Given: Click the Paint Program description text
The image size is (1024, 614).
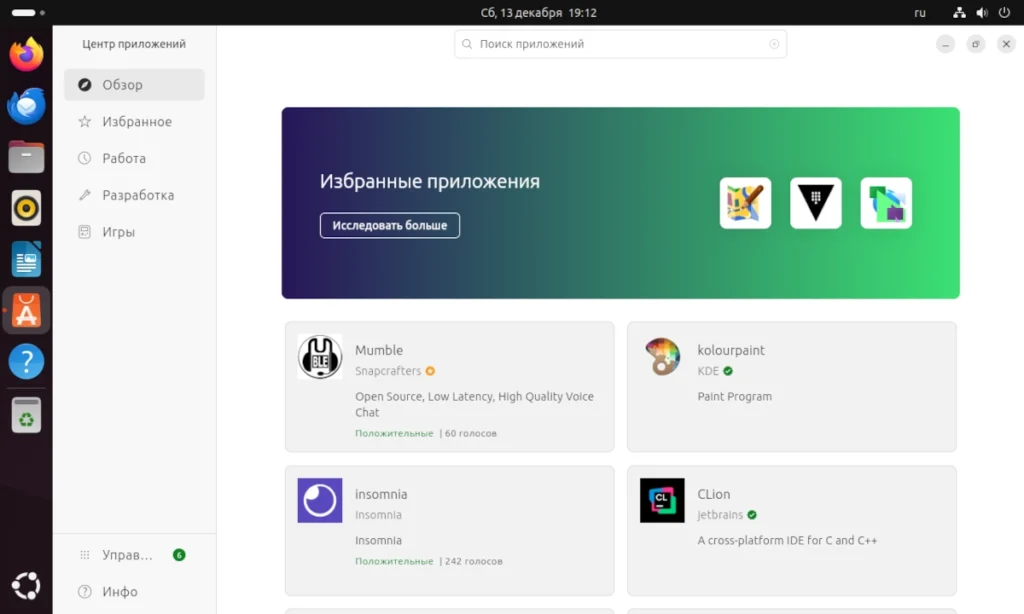Looking at the screenshot, I should tap(735, 396).
